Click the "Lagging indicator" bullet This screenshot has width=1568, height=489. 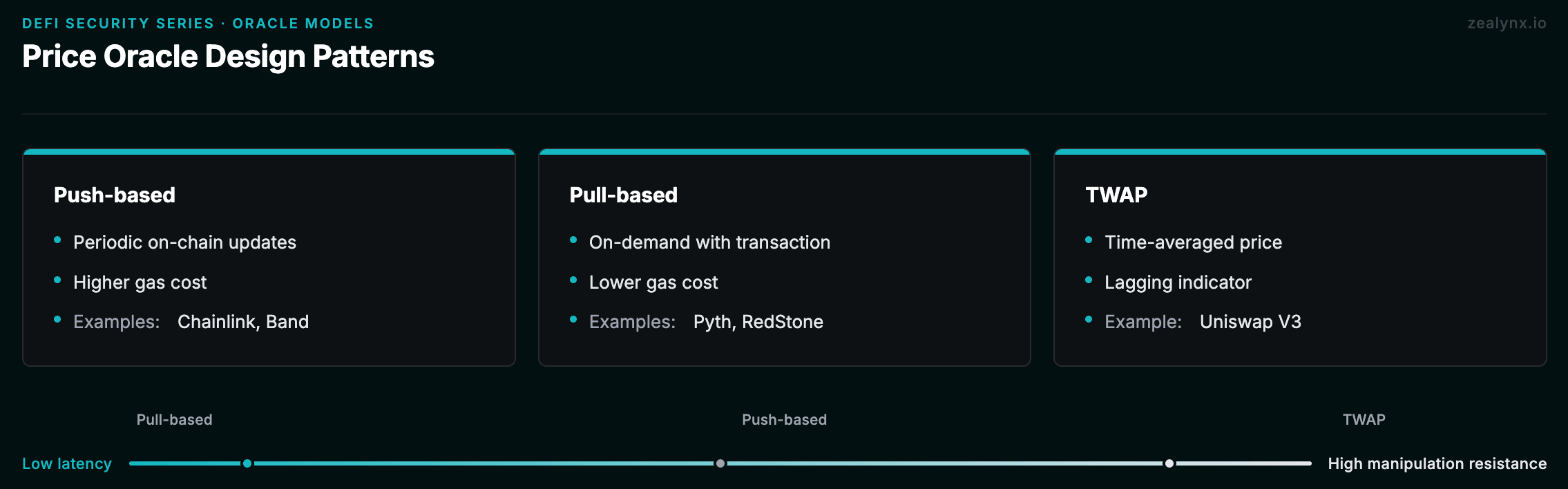click(x=1178, y=282)
